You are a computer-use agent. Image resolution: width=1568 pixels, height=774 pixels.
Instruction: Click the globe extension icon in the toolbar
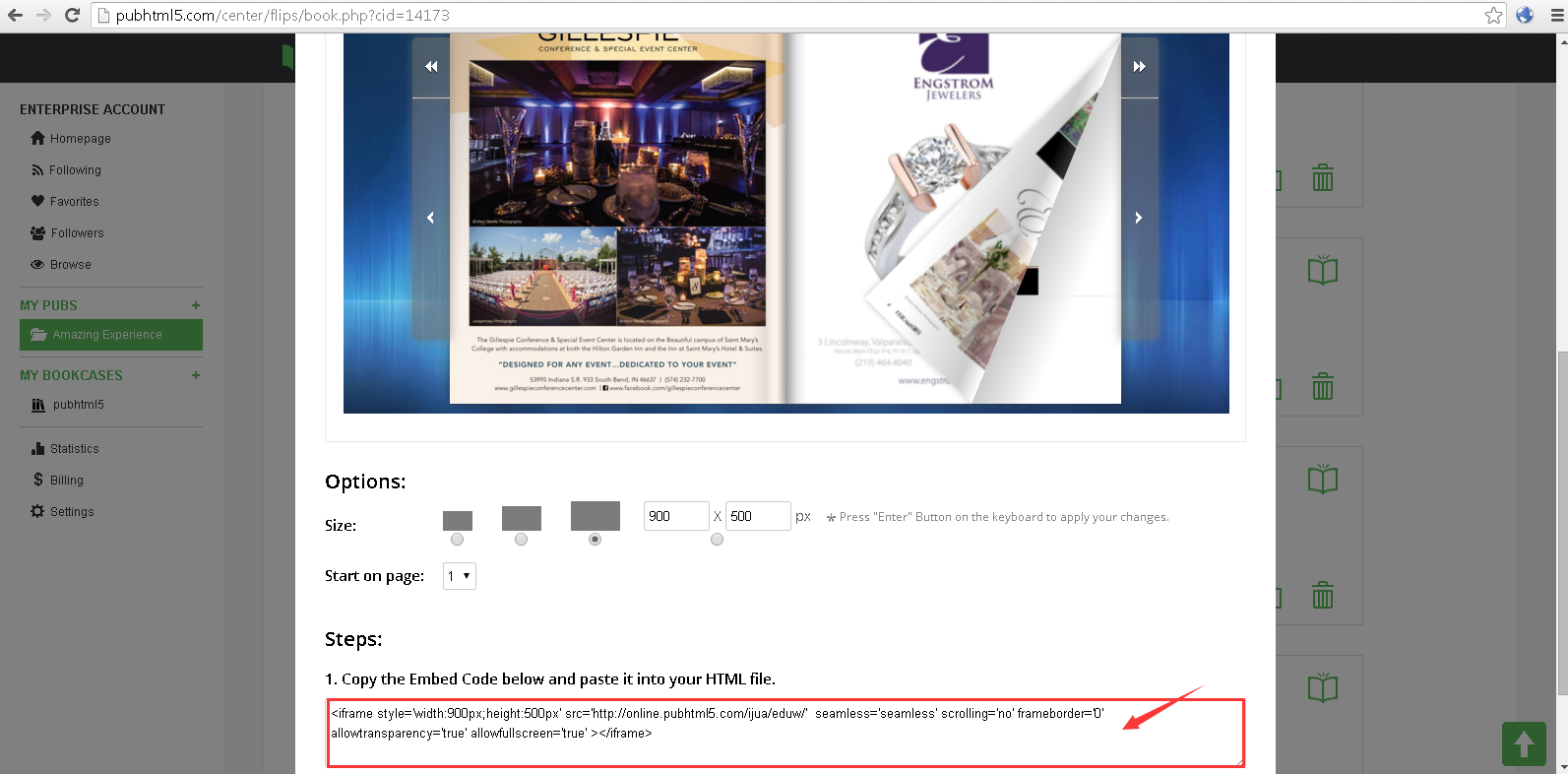(x=1525, y=15)
